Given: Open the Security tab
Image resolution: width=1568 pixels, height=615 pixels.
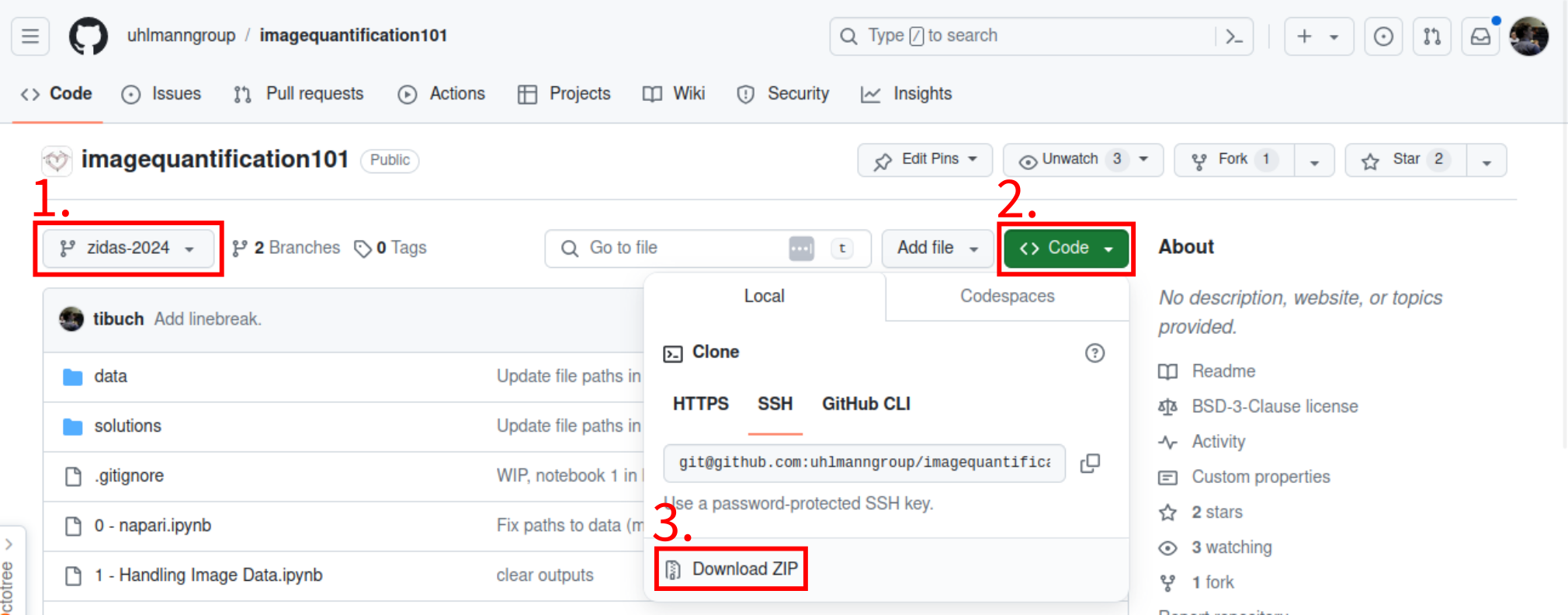Looking at the screenshot, I should pos(783,94).
